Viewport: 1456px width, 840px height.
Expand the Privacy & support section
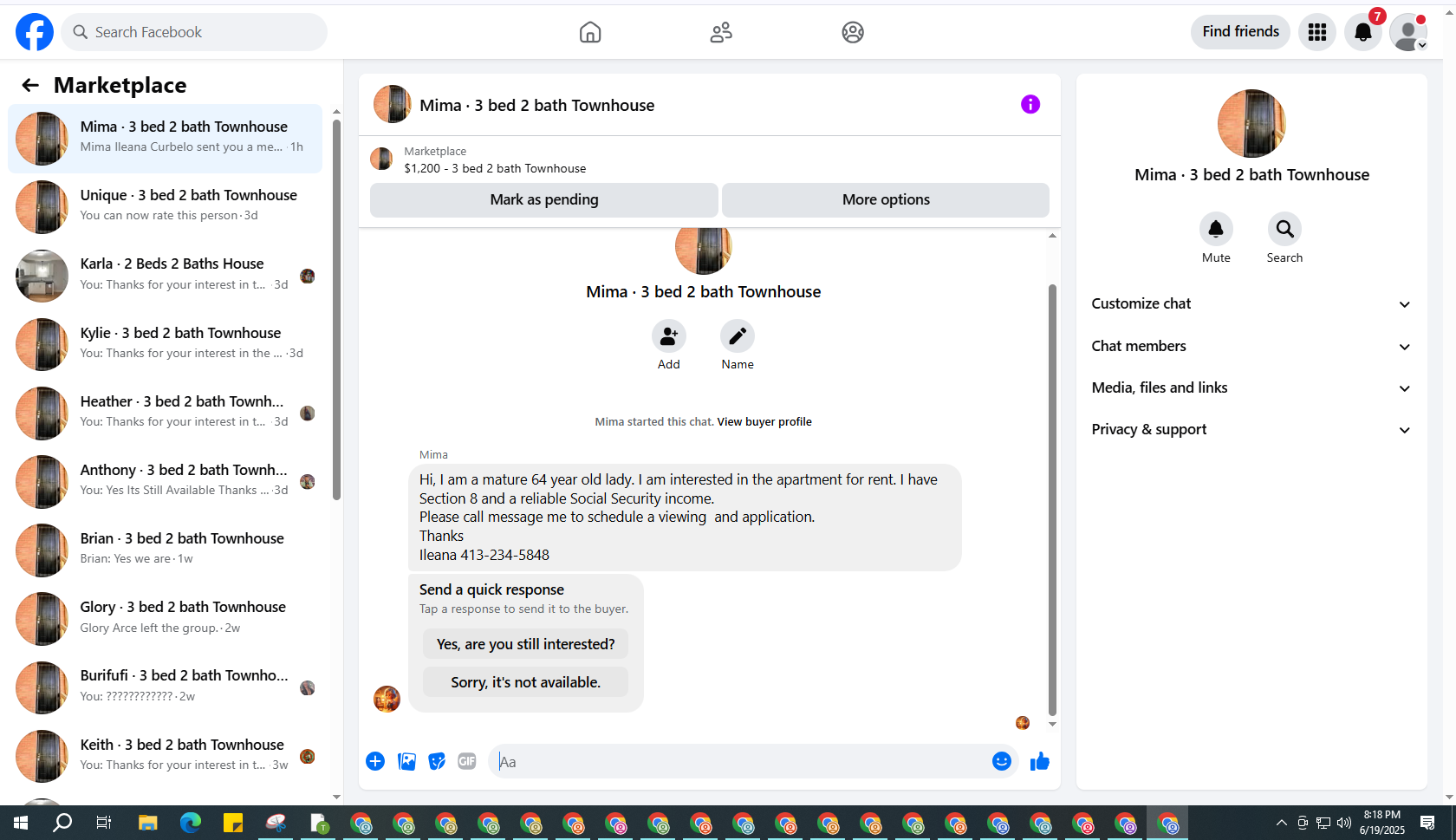coord(1251,429)
